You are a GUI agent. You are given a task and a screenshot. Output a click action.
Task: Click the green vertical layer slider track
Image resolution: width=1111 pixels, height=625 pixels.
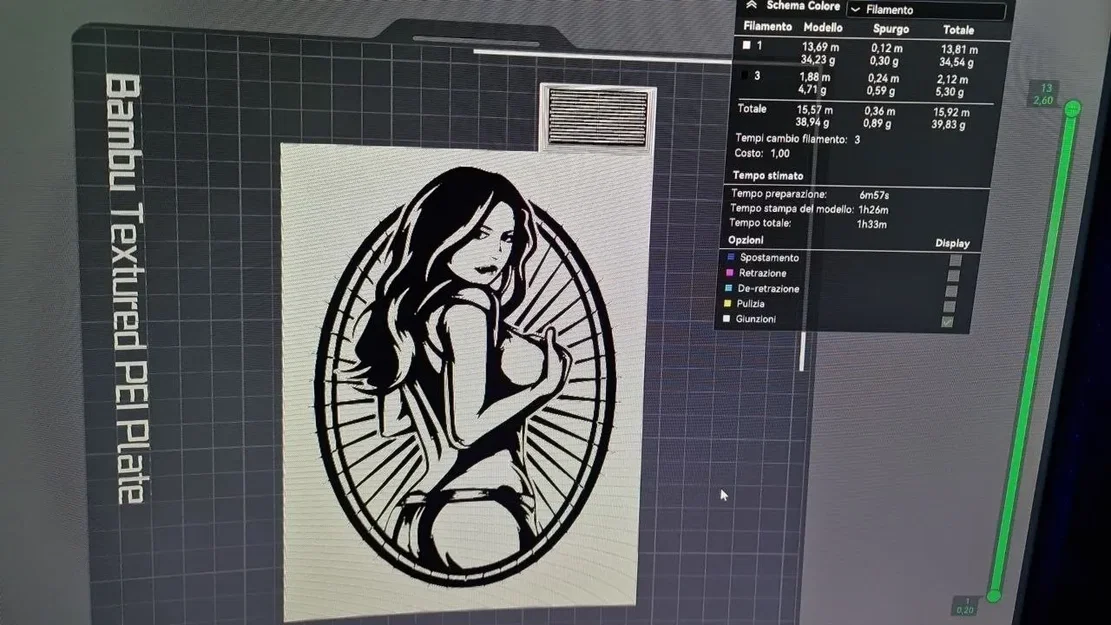click(1034, 352)
